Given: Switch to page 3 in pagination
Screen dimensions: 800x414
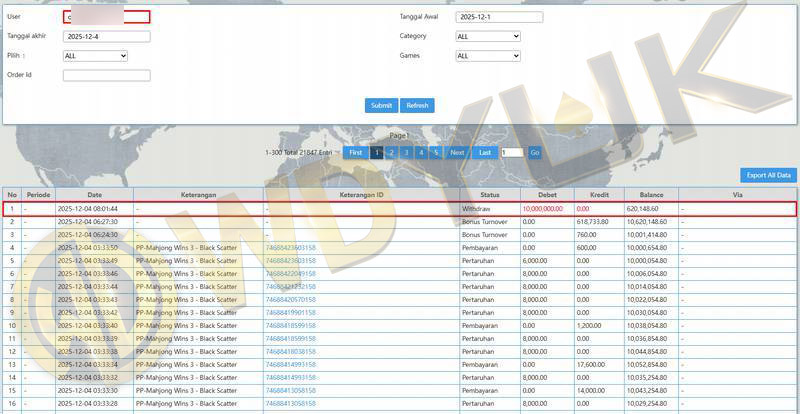Looking at the screenshot, I should tap(406, 152).
